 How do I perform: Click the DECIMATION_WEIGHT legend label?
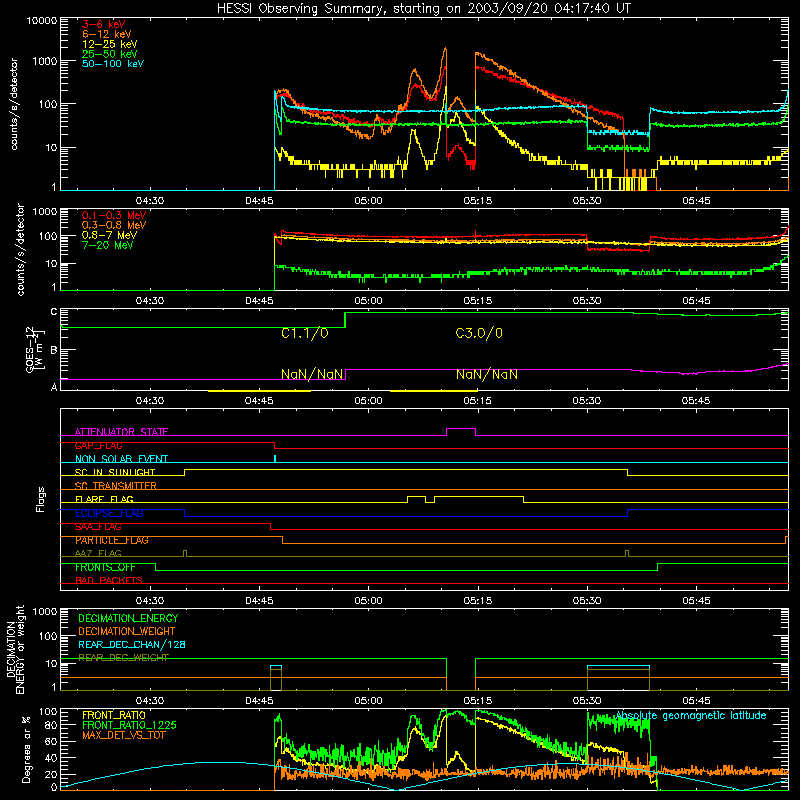tap(127, 631)
